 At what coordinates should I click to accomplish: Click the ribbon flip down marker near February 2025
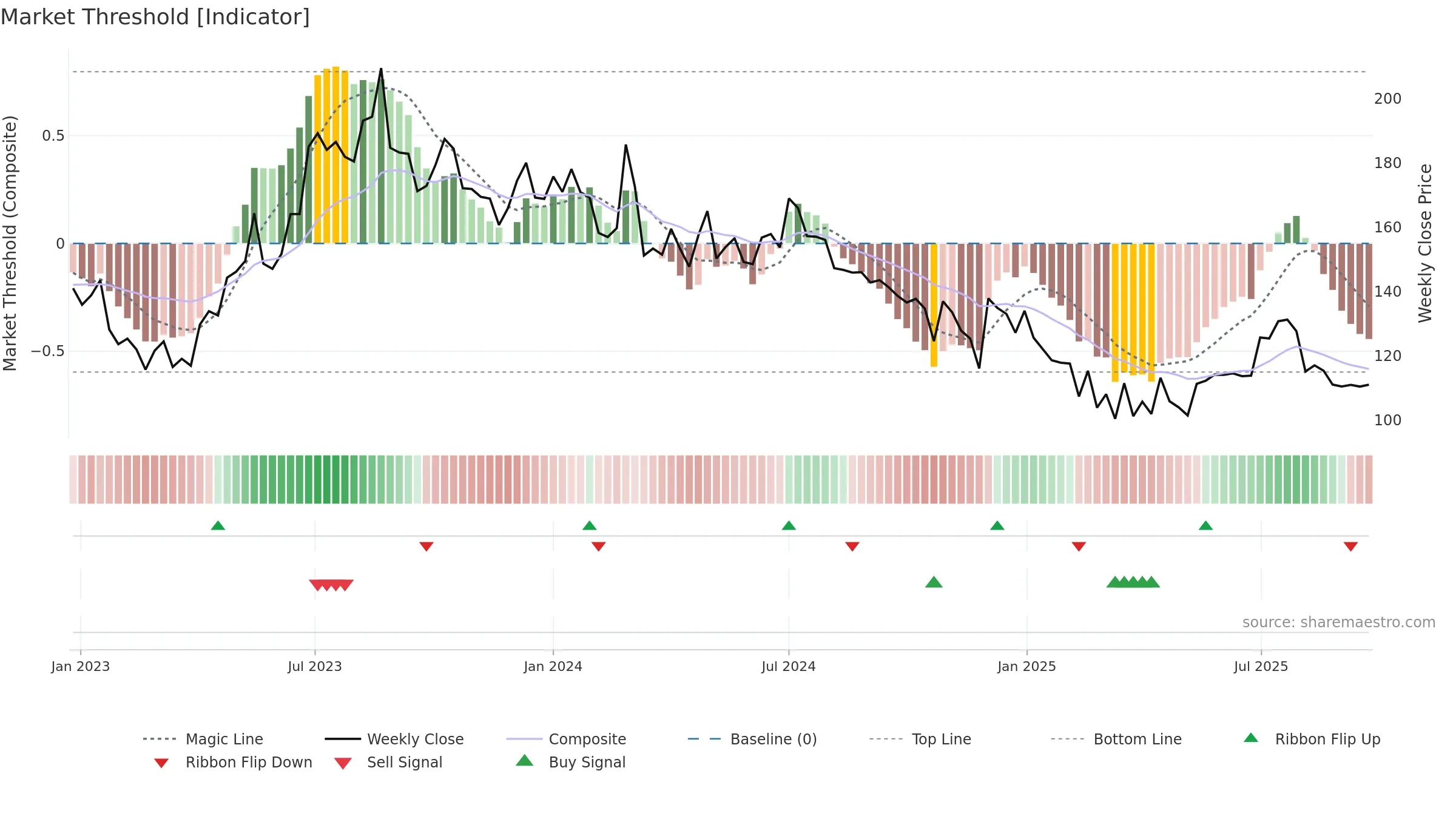1079,547
